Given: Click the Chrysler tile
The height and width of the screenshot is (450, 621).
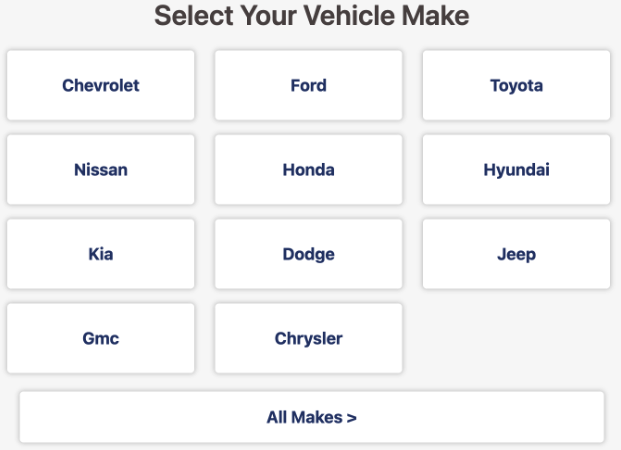Looking at the screenshot, I should [308, 338].
